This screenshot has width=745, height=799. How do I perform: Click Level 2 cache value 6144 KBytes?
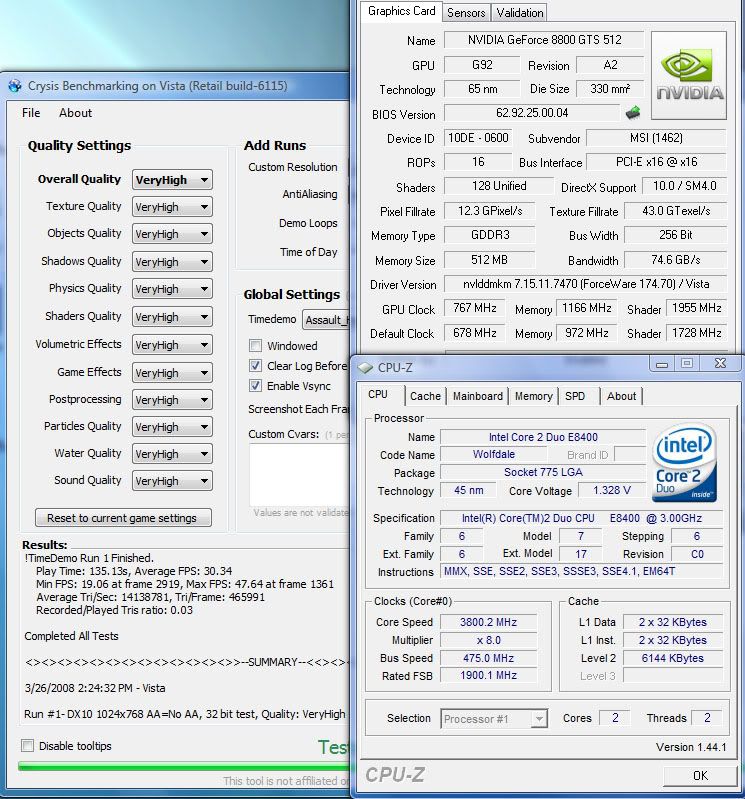click(673, 658)
